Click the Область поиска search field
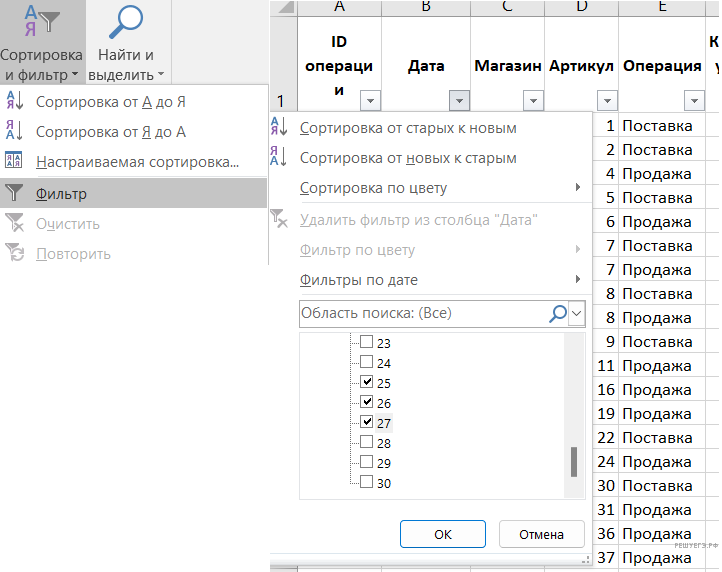 coord(422,313)
